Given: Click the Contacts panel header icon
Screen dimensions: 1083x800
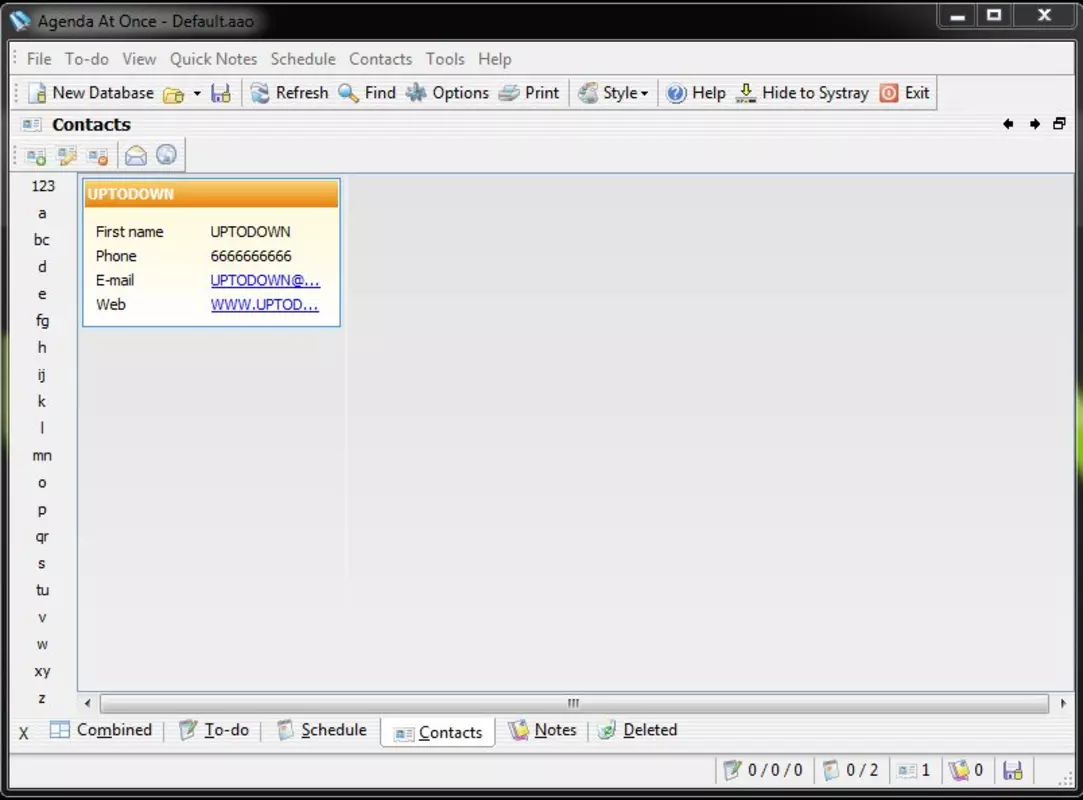Looking at the screenshot, I should pos(31,124).
